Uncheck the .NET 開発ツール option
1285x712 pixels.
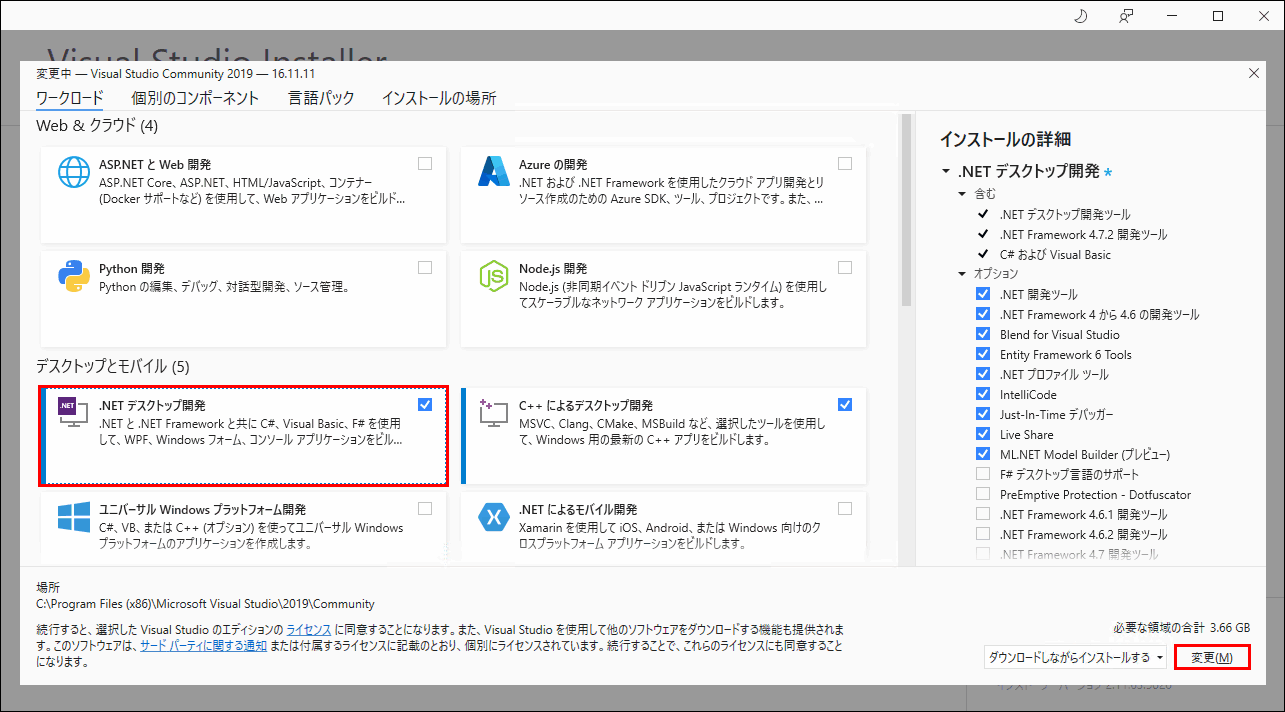(x=982, y=294)
